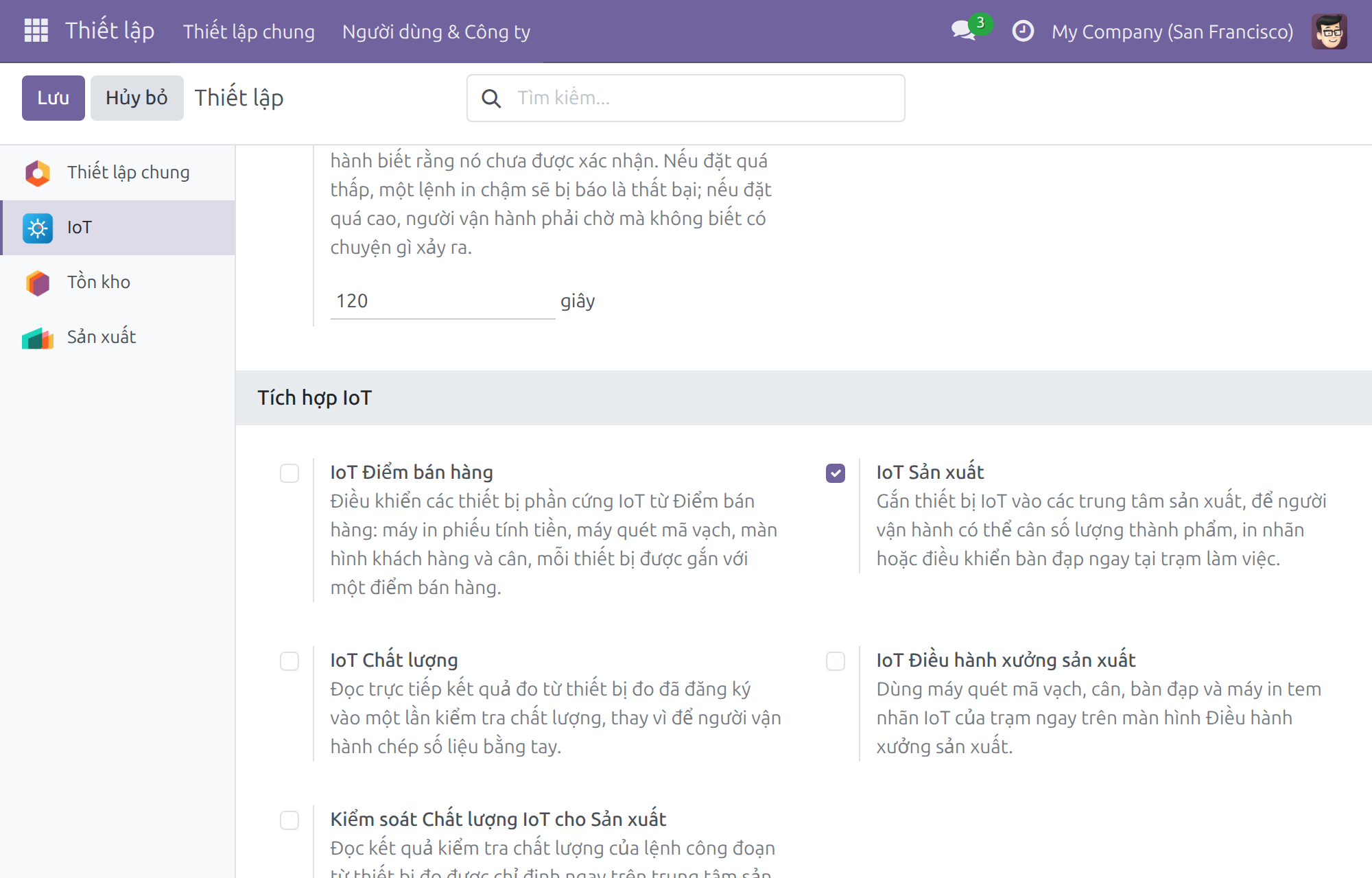The image size is (1372, 878).
Task: Select Thiết lập chung label in sidebar
Action: pos(128,172)
